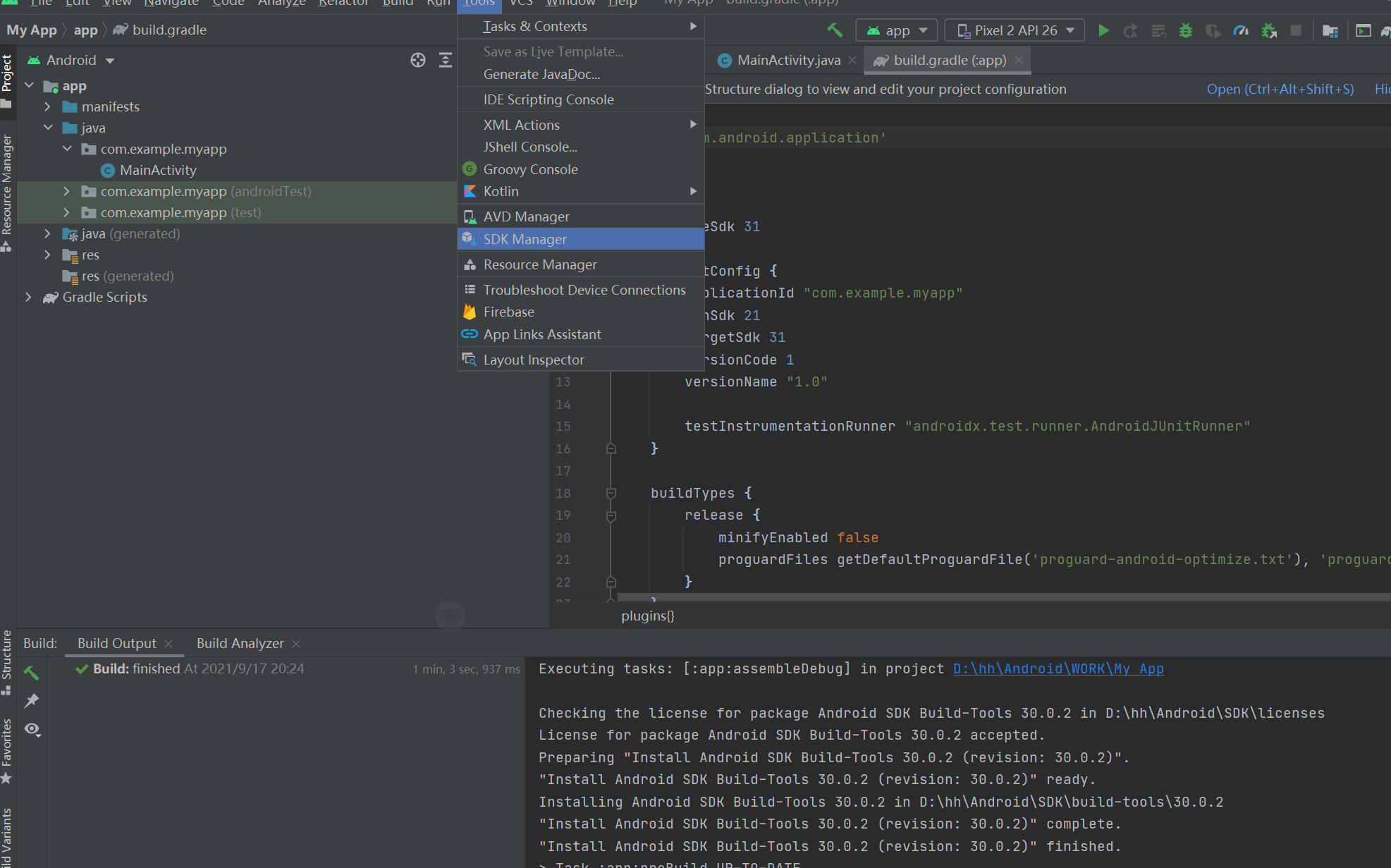Profile the app using the gauge icon
This screenshot has height=868, width=1391.
(x=1241, y=30)
